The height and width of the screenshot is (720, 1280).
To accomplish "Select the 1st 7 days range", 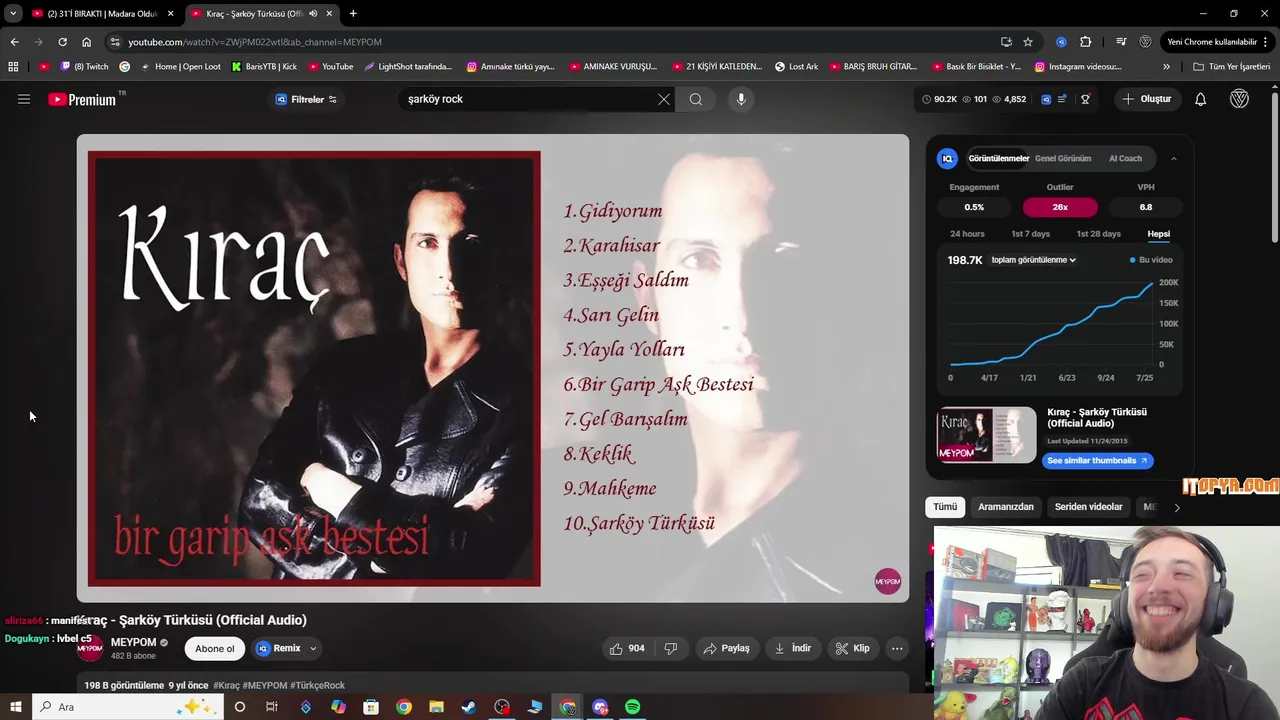I will click(1030, 234).
